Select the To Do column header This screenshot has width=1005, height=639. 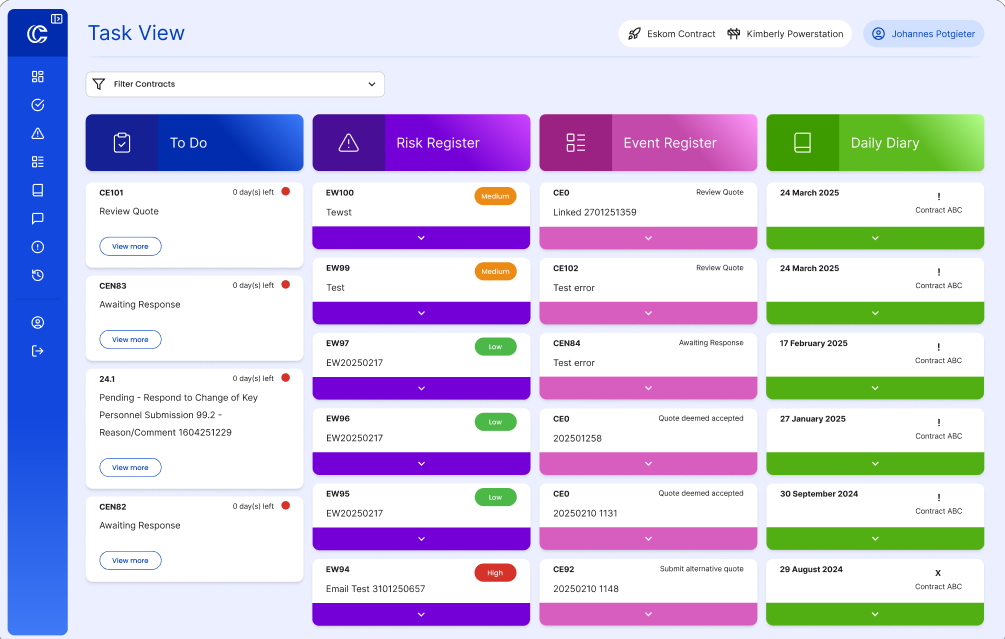[x=194, y=142]
